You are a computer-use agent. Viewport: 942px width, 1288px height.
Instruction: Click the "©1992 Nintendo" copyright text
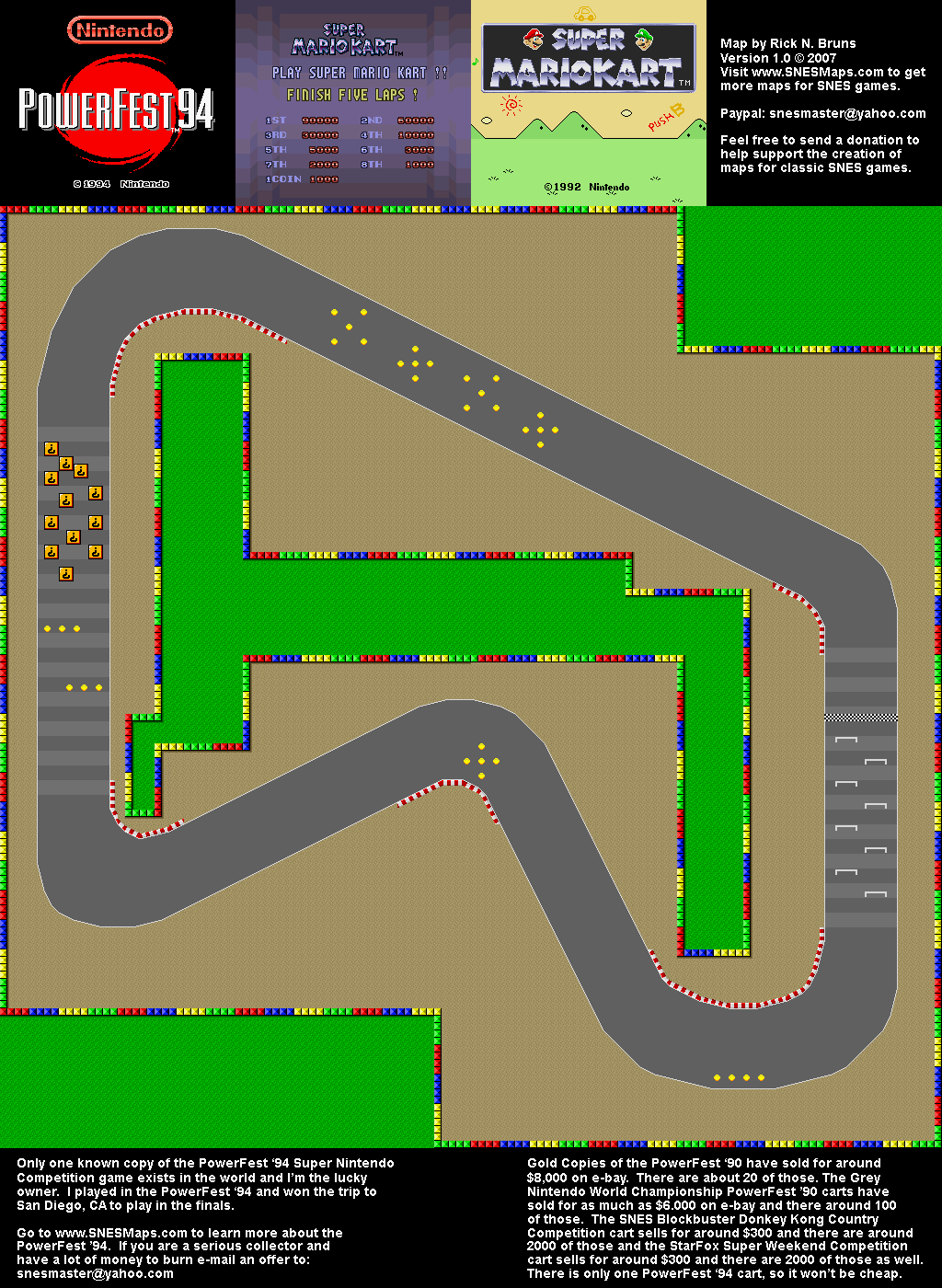pyautogui.click(x=587, y=187)
